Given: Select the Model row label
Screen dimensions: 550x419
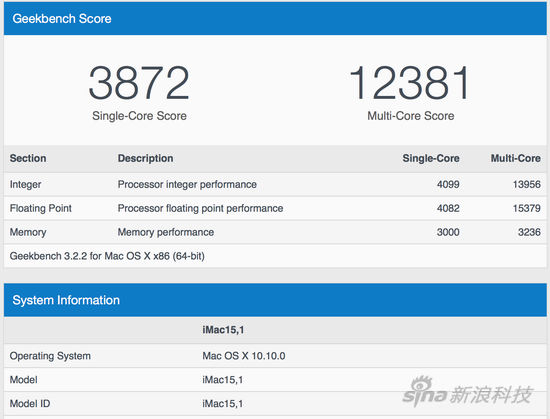Looking at the screenshot, I should 24,380.
